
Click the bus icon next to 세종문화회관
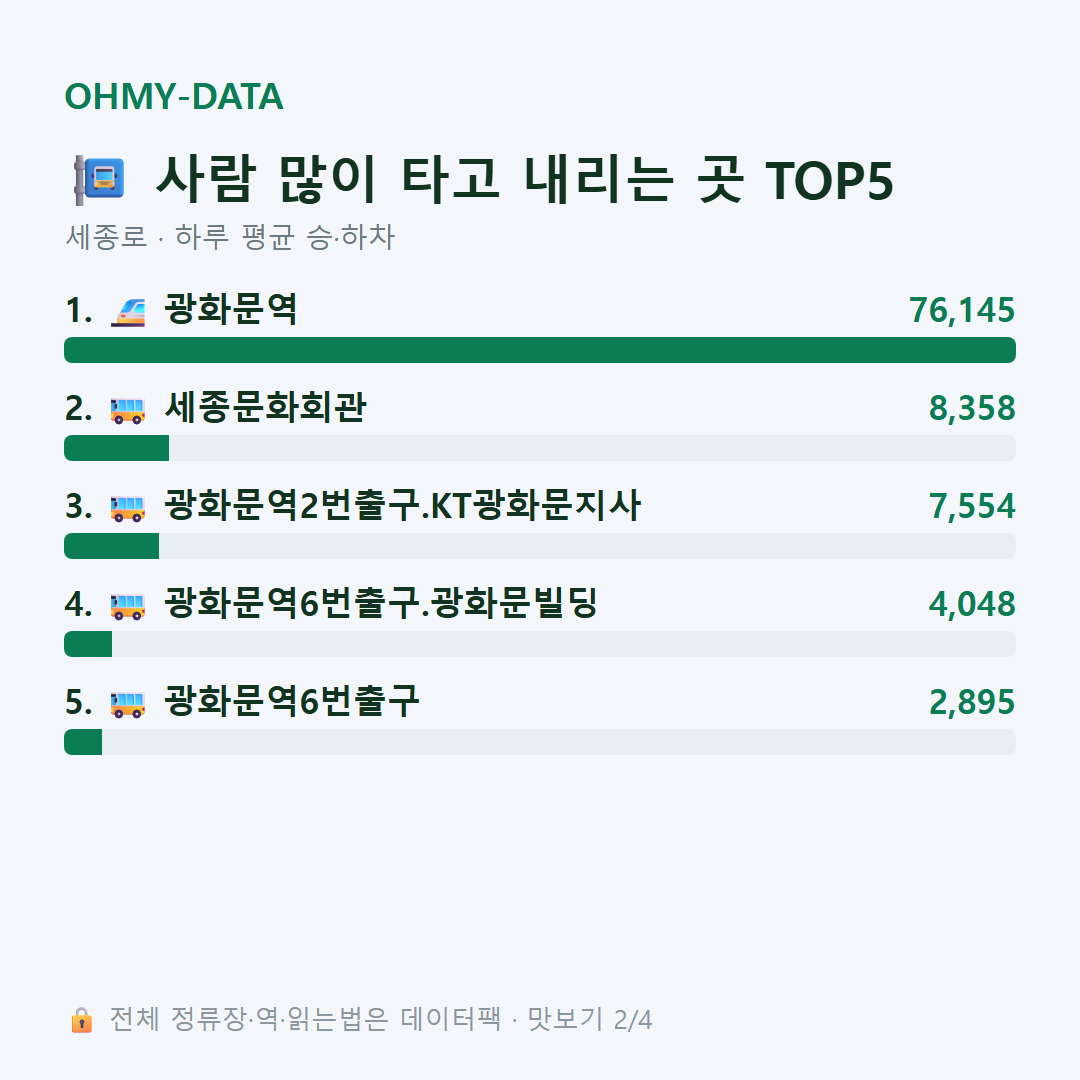[128, 410]
